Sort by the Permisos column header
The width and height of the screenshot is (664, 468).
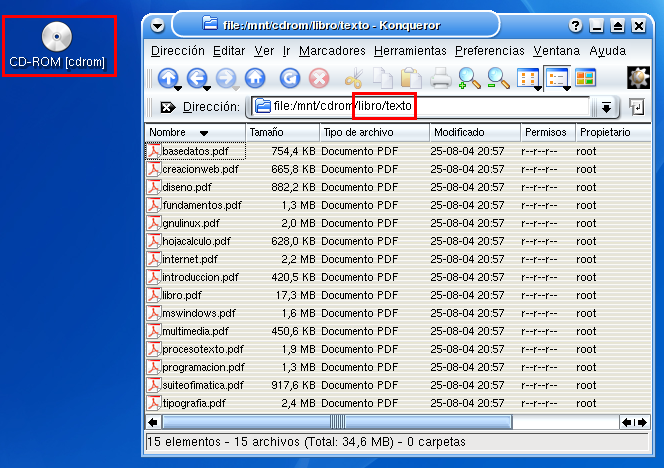click(548, 132)
